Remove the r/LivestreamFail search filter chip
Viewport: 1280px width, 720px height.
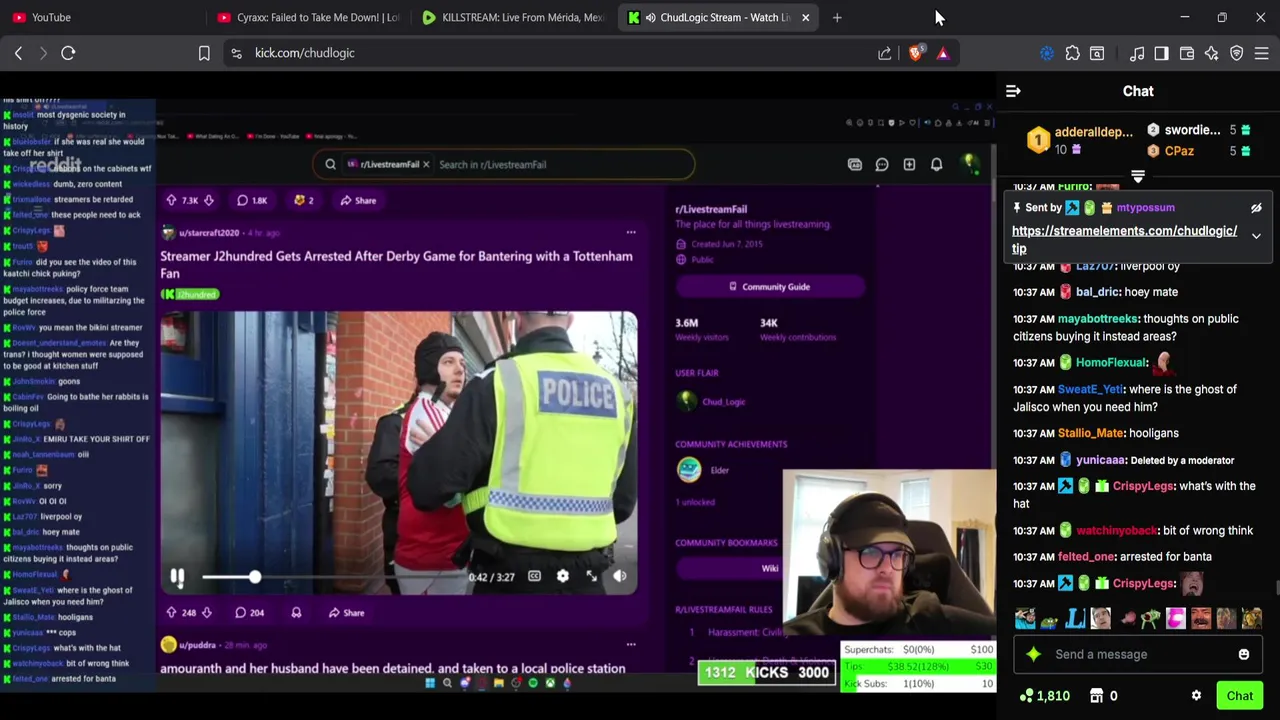coord(426,164)
